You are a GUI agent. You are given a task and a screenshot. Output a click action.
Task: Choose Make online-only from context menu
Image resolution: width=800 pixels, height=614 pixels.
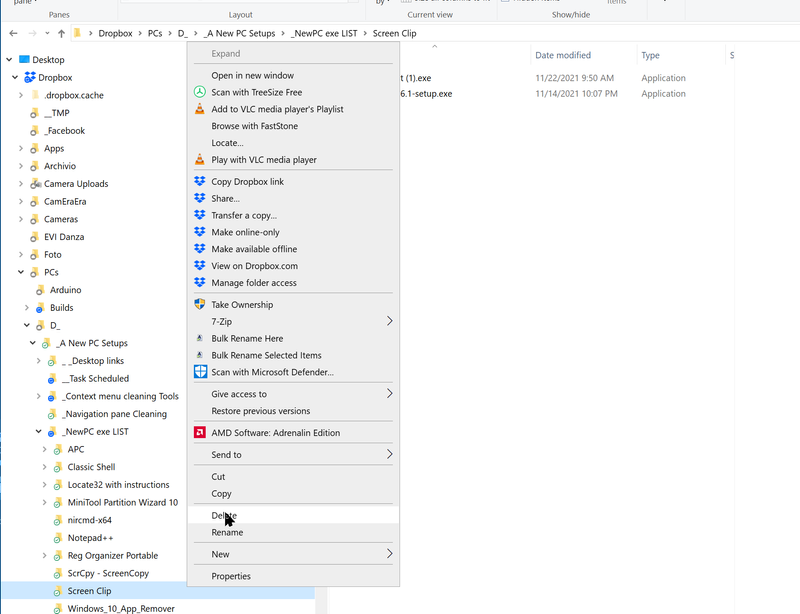(x=246, y=232)
